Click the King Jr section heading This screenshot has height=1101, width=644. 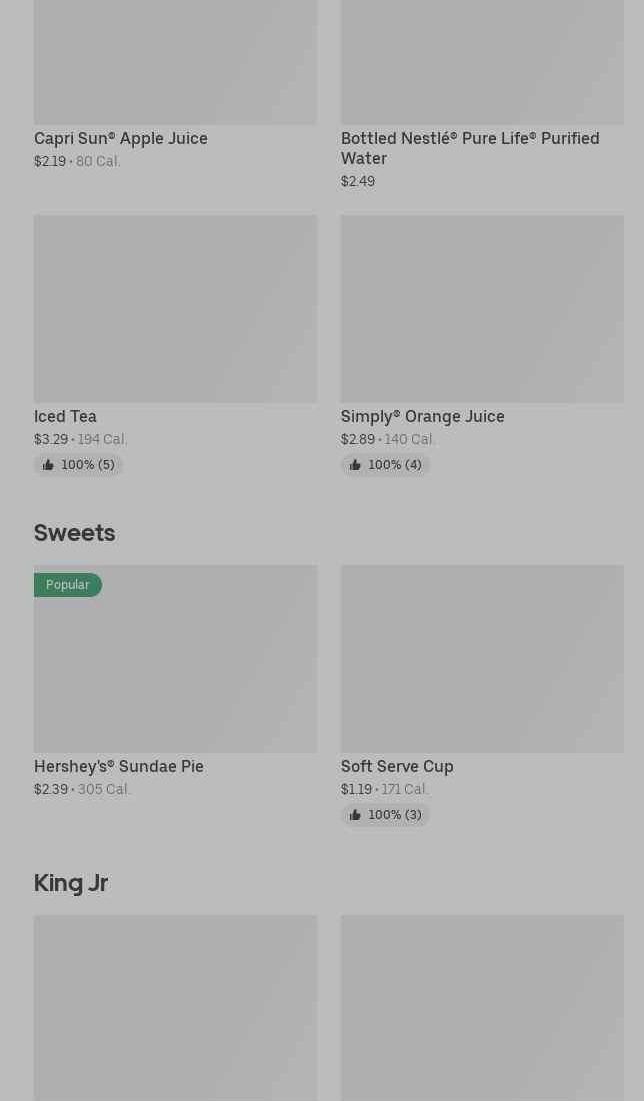click(71, 882)
